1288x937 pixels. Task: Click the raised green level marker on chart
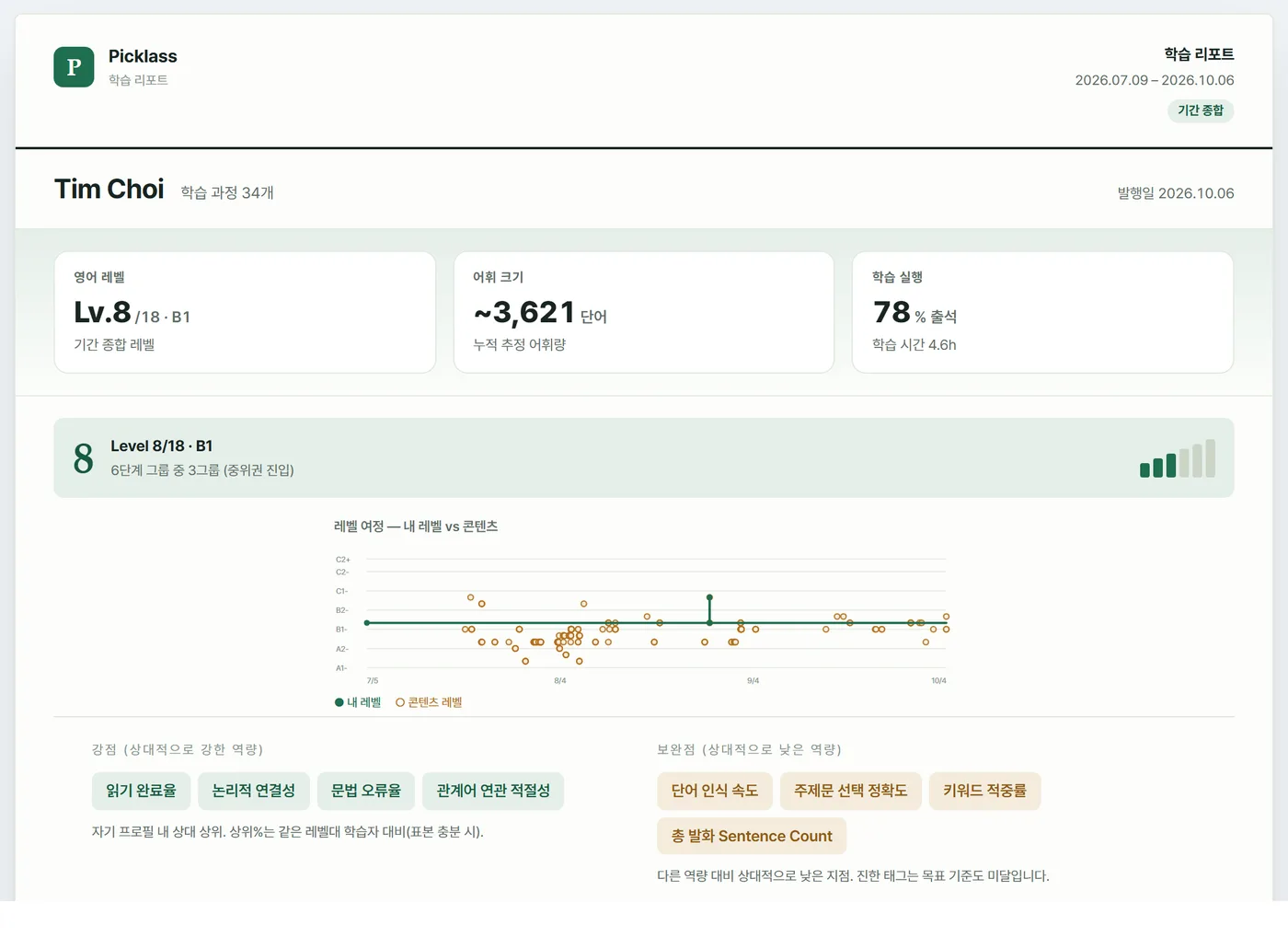[x=709, y=598]
